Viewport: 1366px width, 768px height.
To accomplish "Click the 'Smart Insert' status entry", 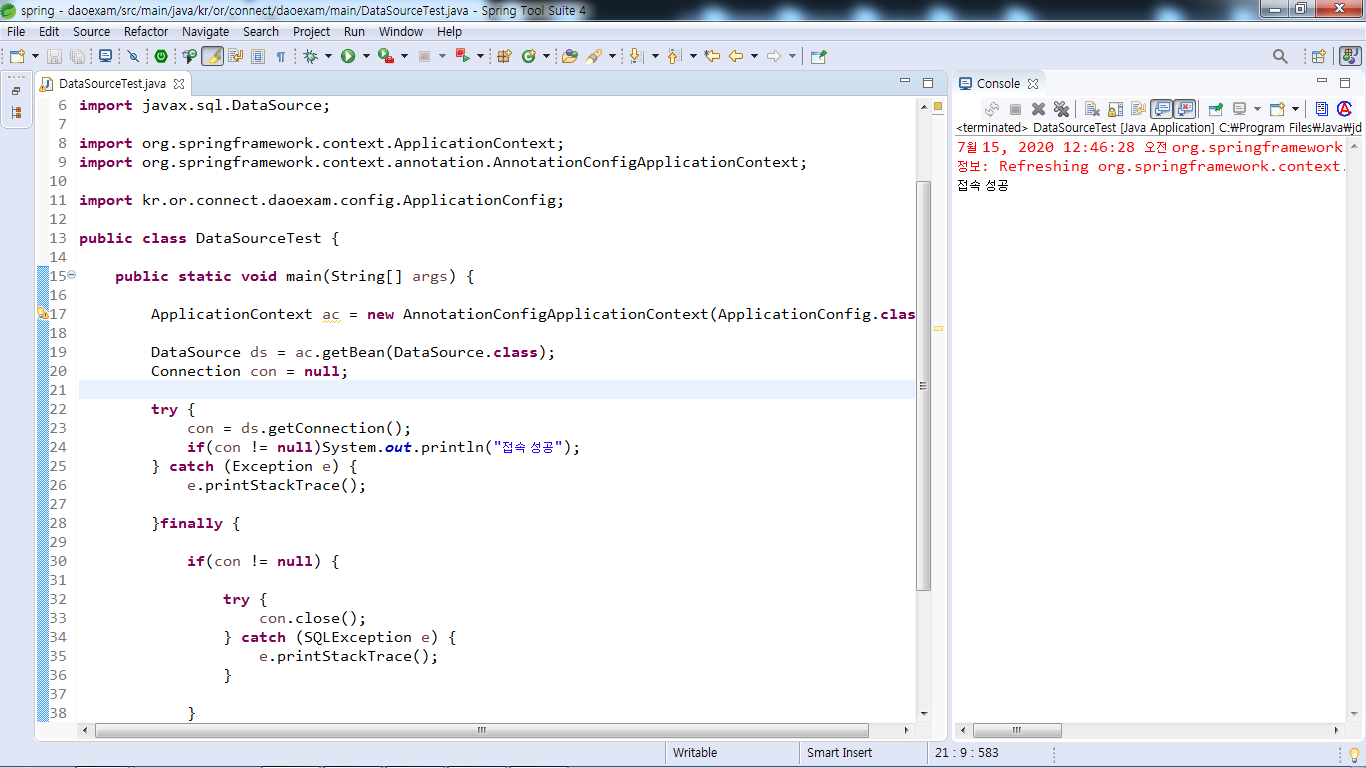I will coord(839,753).
